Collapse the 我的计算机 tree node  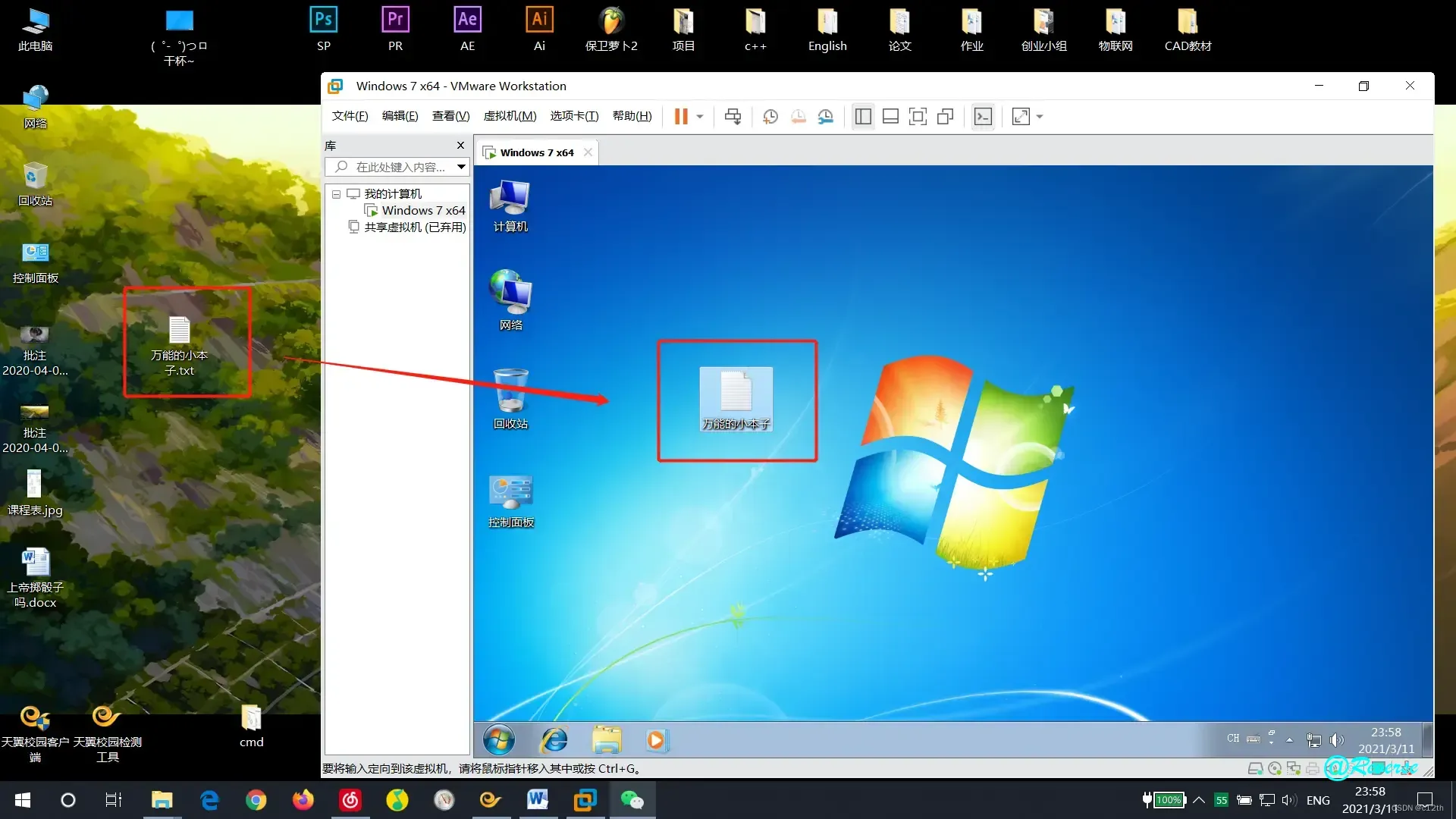336,194
